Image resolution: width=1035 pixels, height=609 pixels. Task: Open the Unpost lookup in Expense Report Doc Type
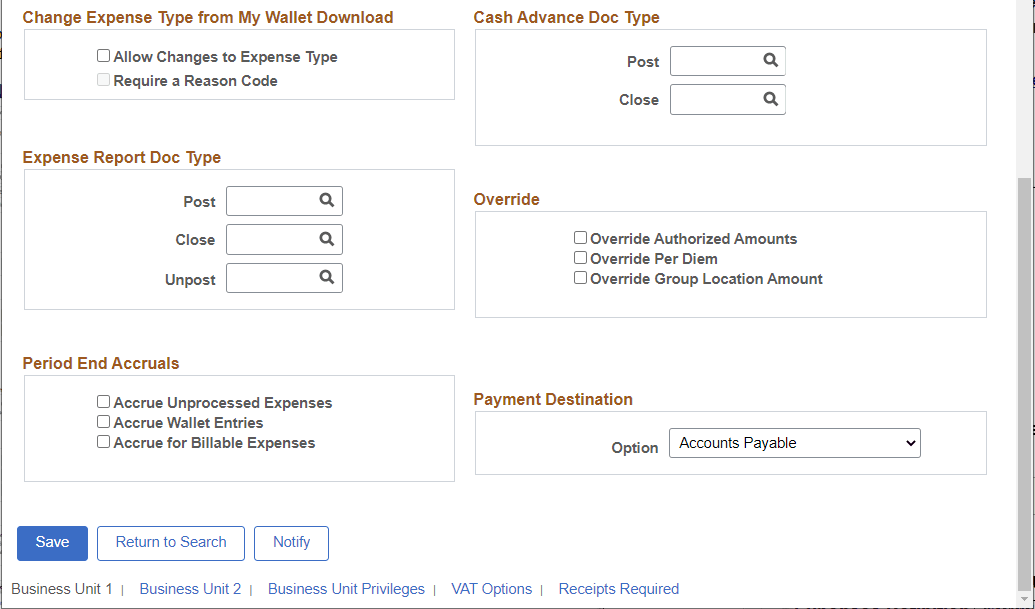pyautogui.click(x=326, y=277)
